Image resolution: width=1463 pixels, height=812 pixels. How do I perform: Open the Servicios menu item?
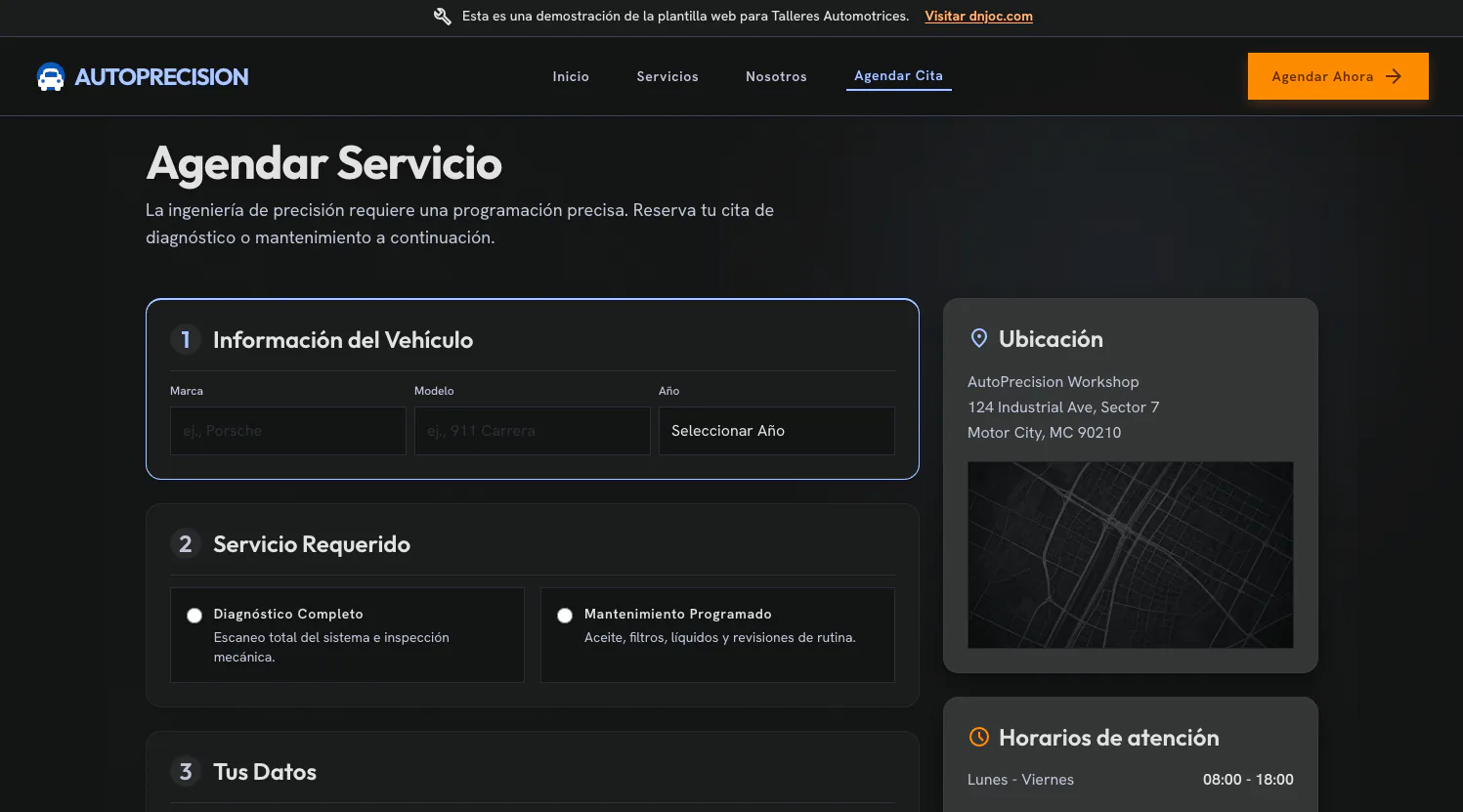[667, 76]
